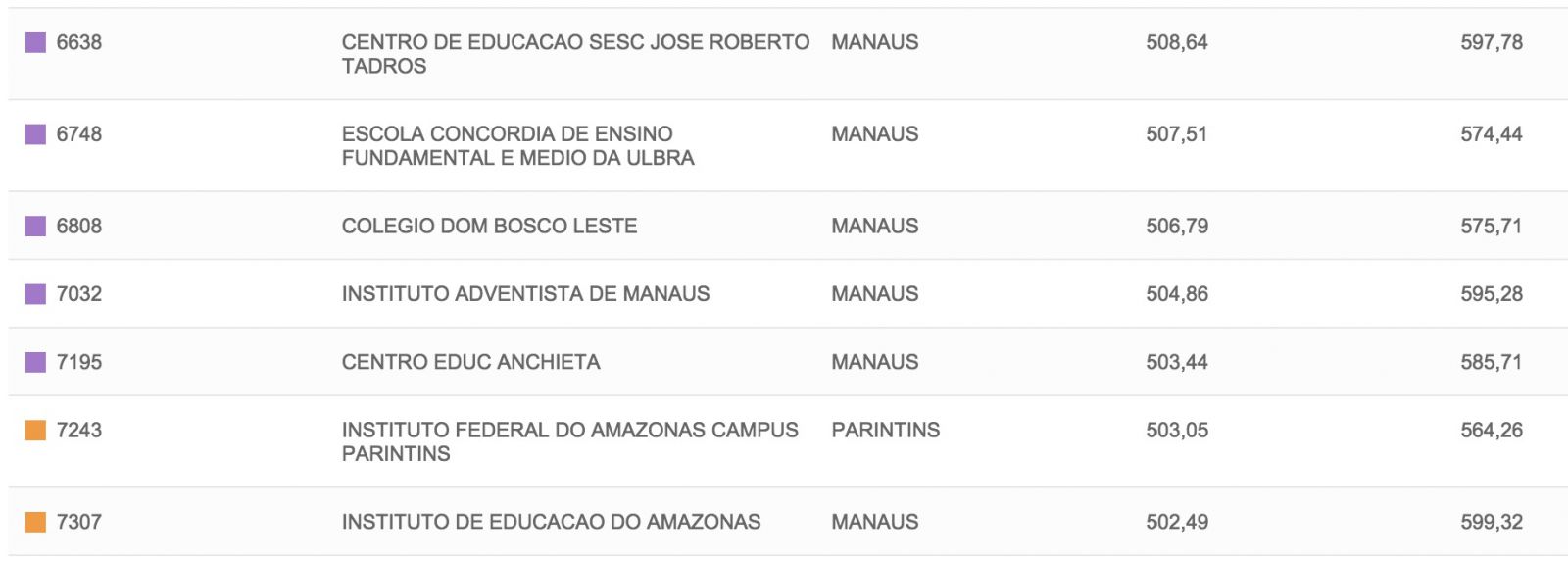
Task: Click the purple square beside rank 6638
Action: coord(35,42)
